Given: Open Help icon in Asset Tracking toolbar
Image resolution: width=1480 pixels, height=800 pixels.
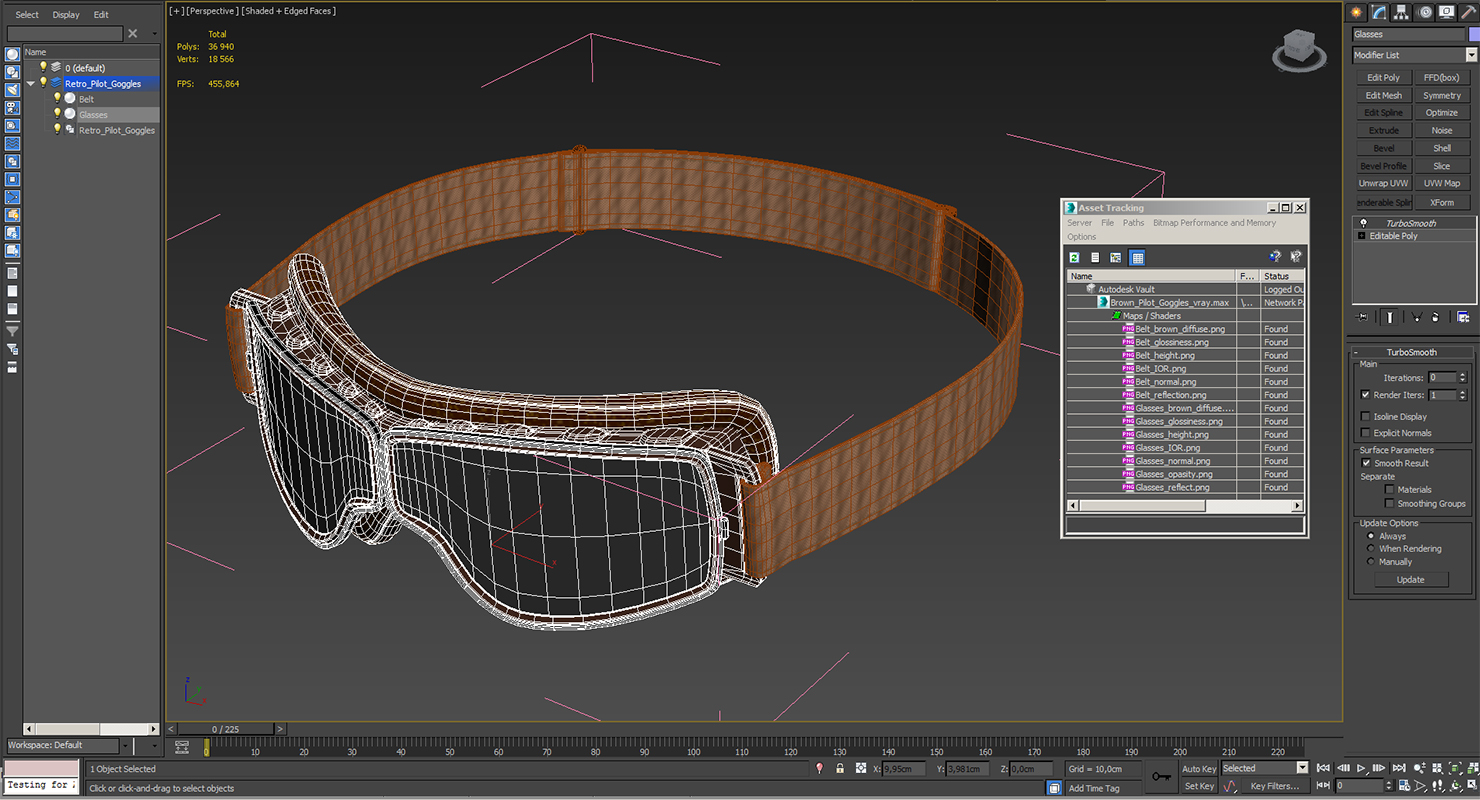Looking at the screenshot, I should tap(1275, 257).
